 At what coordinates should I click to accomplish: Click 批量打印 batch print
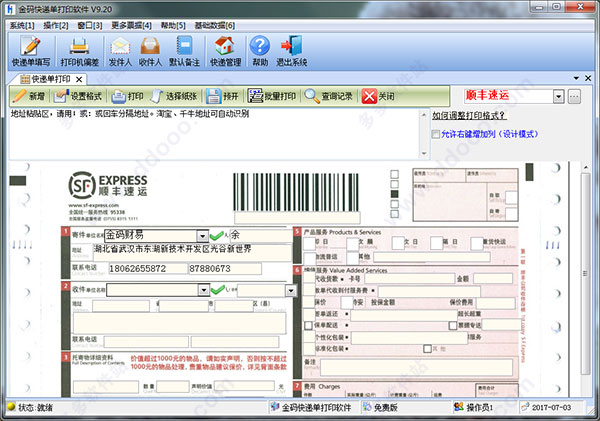pyautogui.click(x=272, y=96)
